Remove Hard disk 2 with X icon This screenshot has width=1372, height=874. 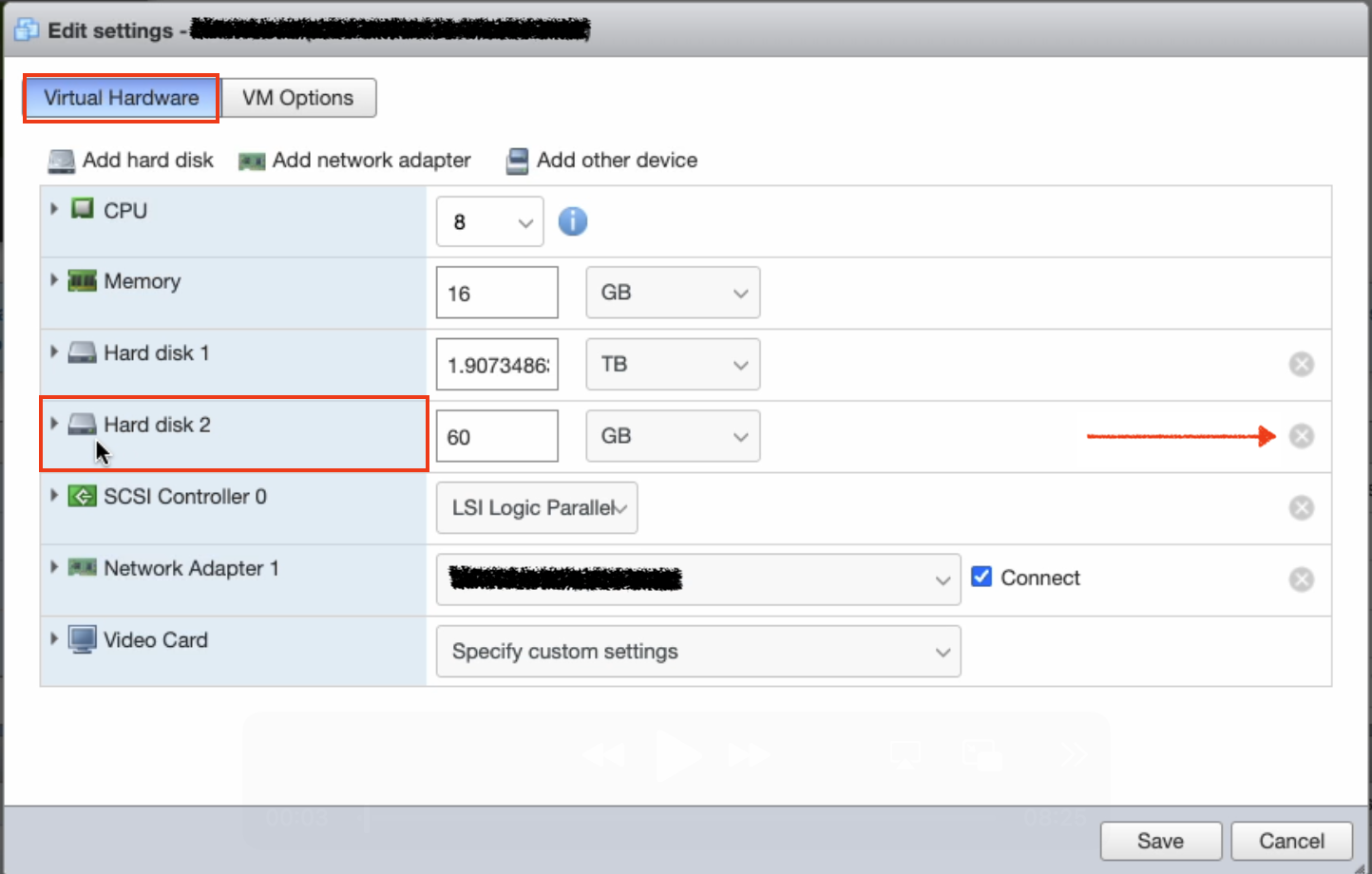click(1301, 436)
